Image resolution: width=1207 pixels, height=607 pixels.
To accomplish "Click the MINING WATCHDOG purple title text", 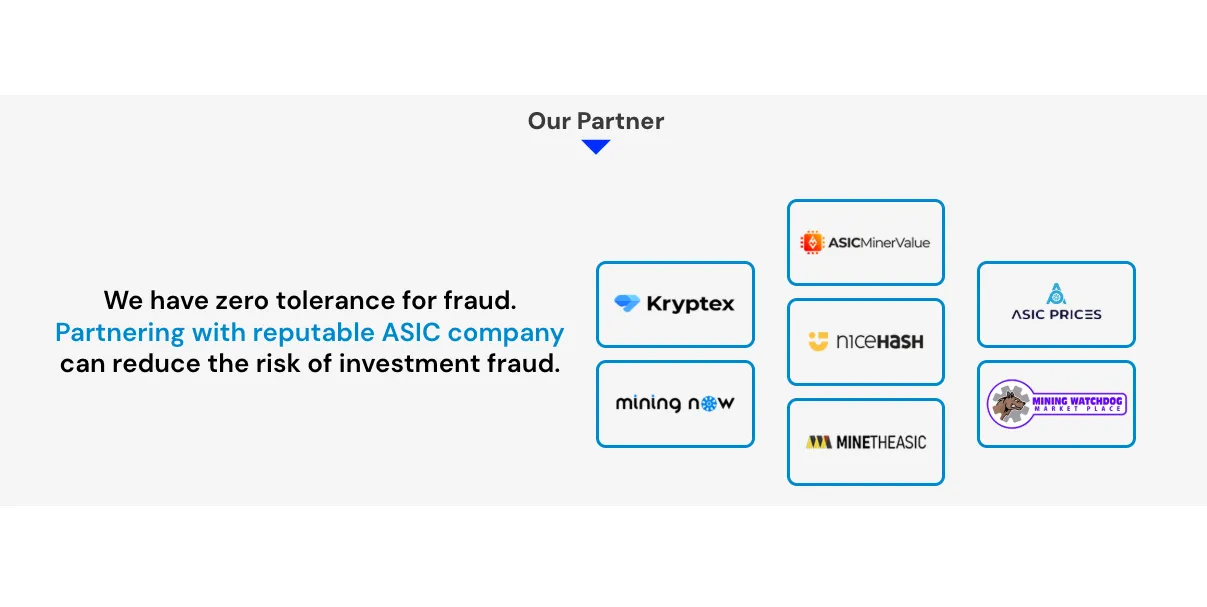I will [1078, 400].
